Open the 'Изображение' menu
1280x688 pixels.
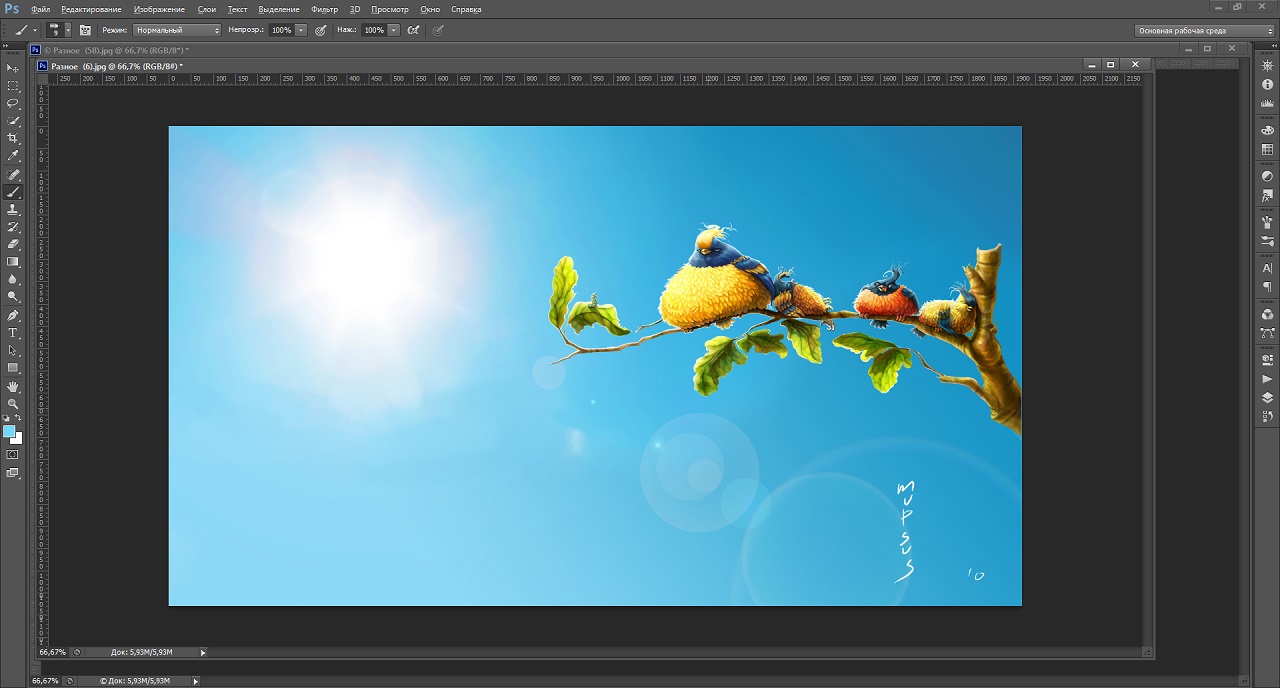(x=159, y=9)
